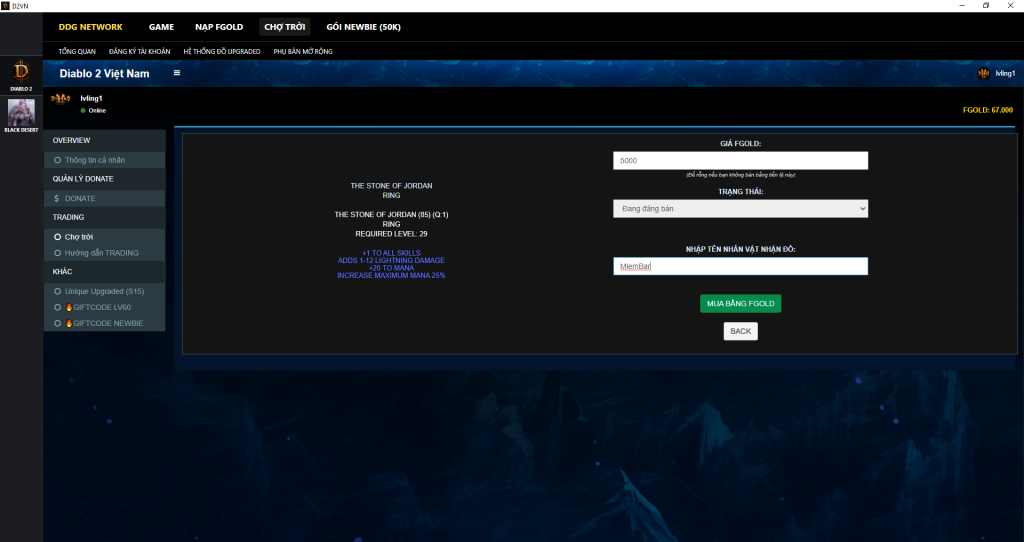Screen dimensions: 1024x542
Task: Open Unique Upgraded (S15) link
Action: pyautogui.click(x=104, y=291)
